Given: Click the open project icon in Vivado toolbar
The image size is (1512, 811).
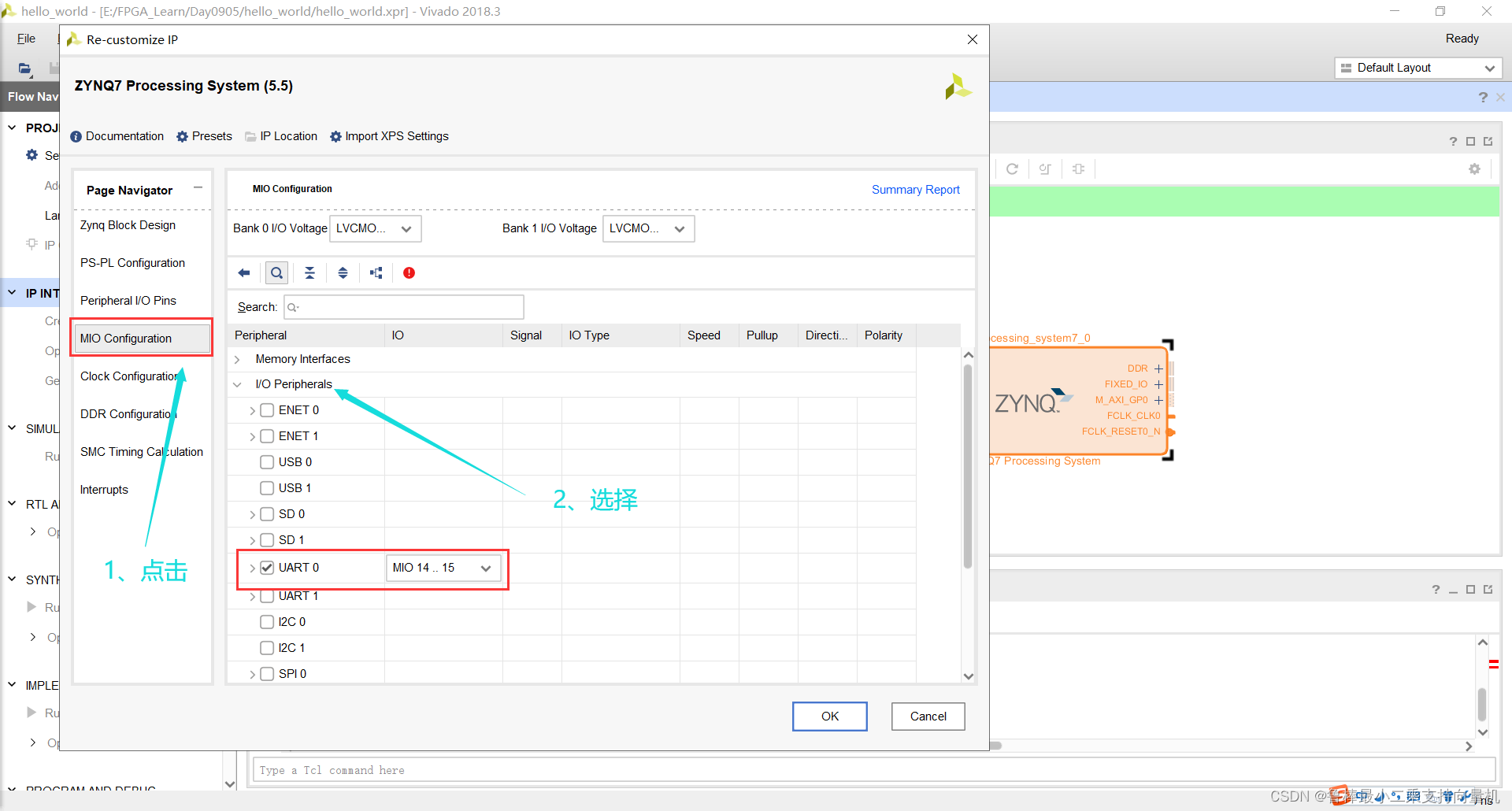Looking at the screenshot, I should click(x=25, y=69).
